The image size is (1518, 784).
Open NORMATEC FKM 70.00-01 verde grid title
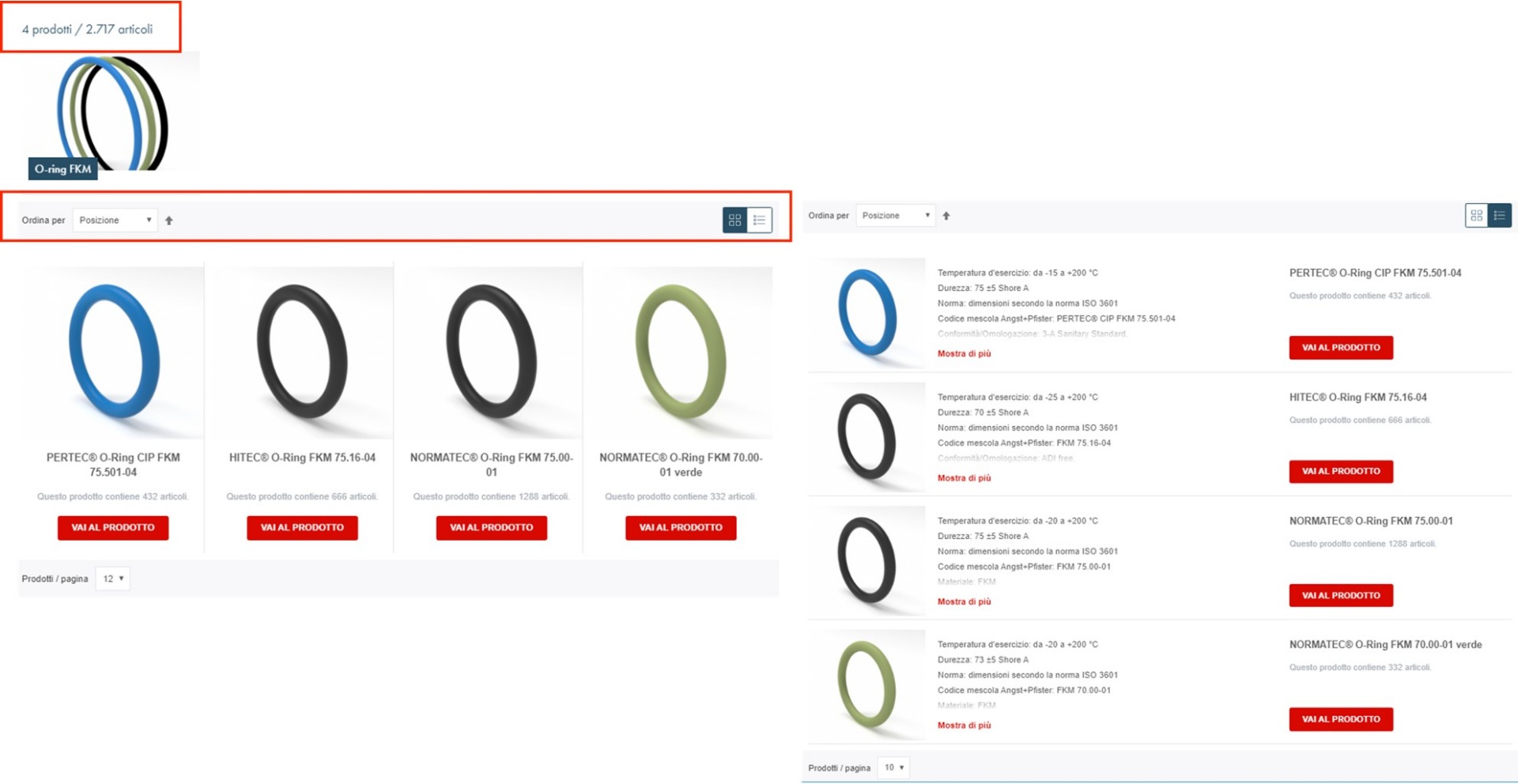pos(681,465)
